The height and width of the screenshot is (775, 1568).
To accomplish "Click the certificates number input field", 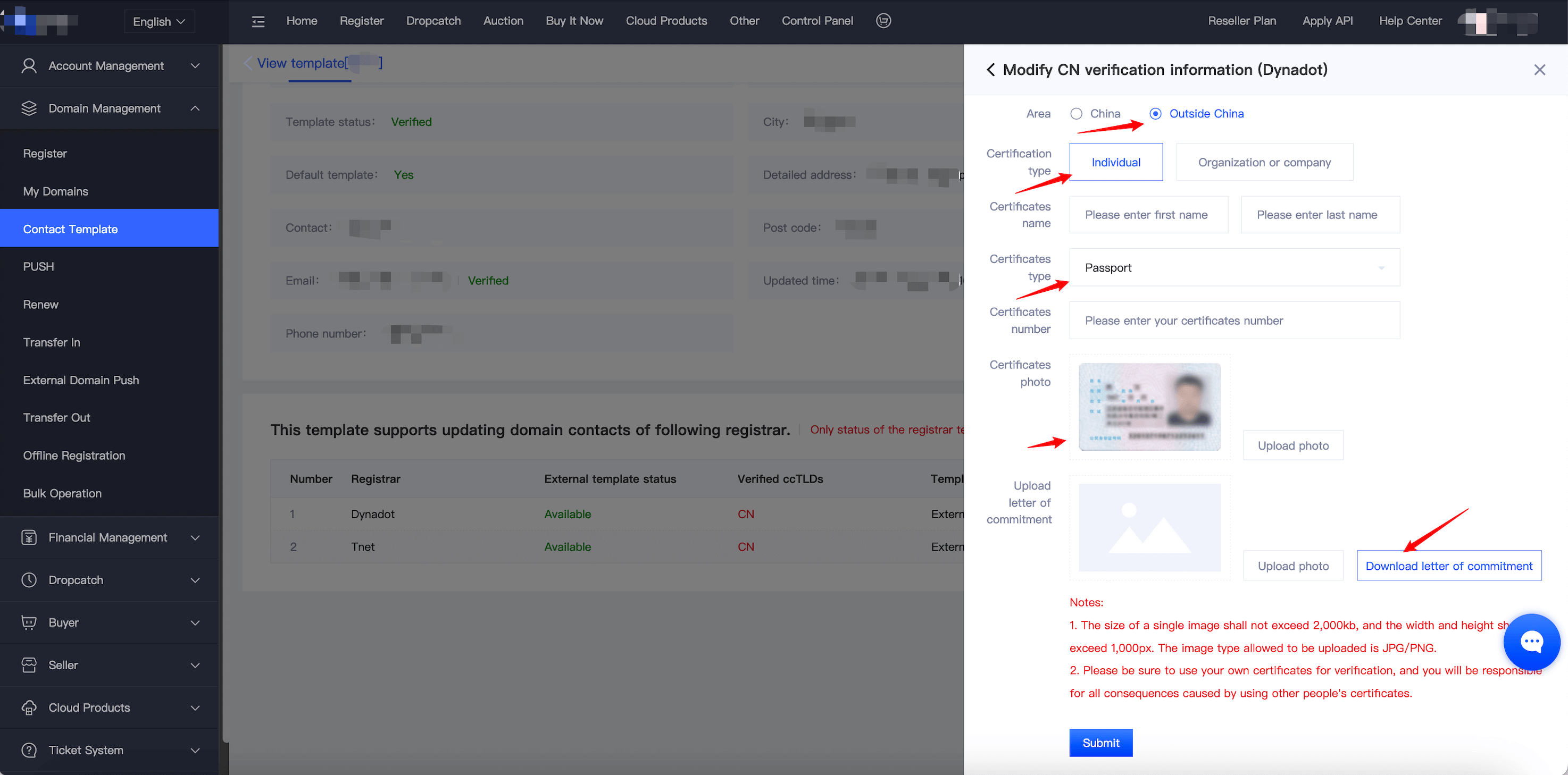I will [x=1234, y=321].
